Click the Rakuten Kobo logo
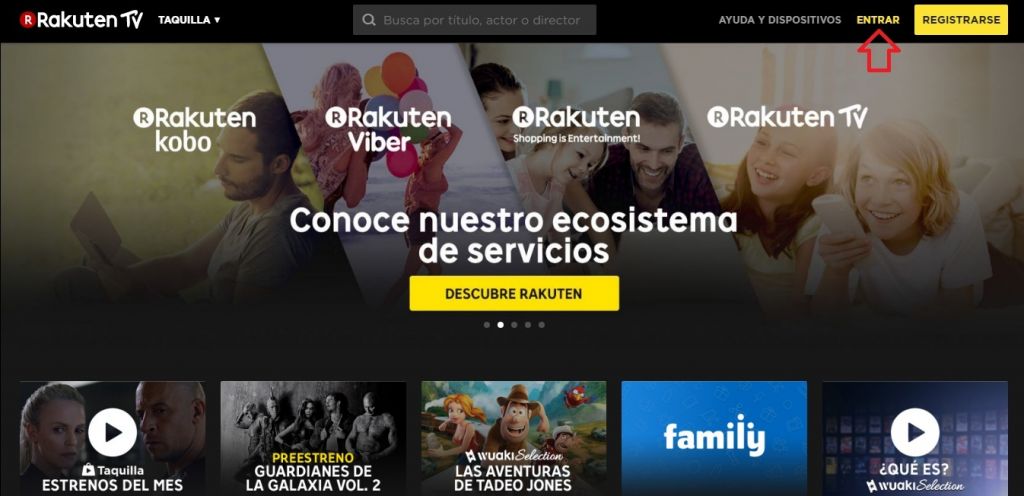Screen dimensions: 1024x496 195,129
